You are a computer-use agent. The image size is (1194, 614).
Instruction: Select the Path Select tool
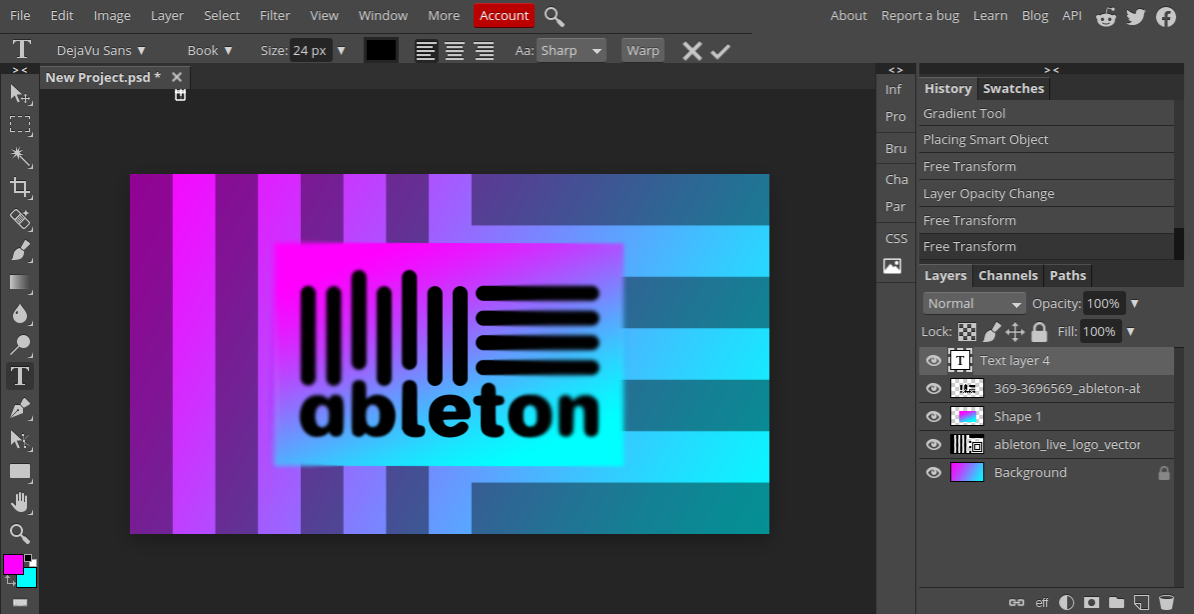click(x=20, y=440)
